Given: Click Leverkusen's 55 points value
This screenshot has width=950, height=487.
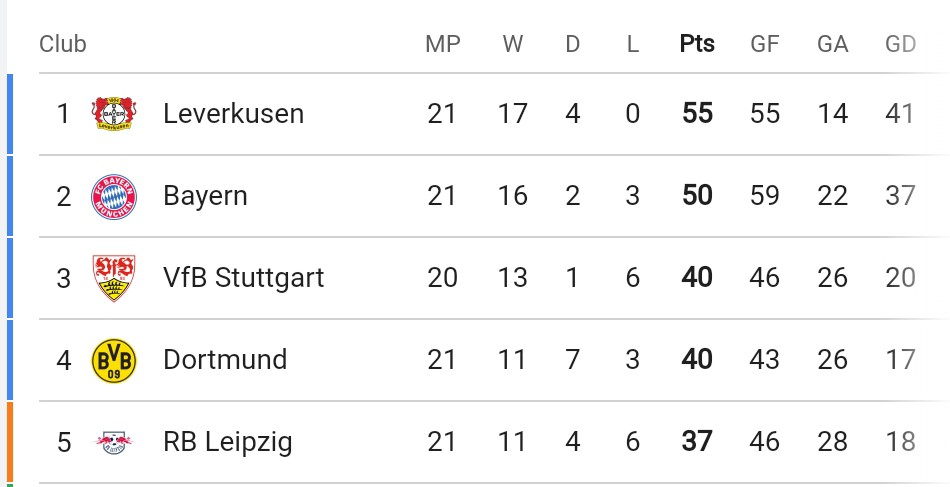Looking at the screenshot, I should (697, 114).
